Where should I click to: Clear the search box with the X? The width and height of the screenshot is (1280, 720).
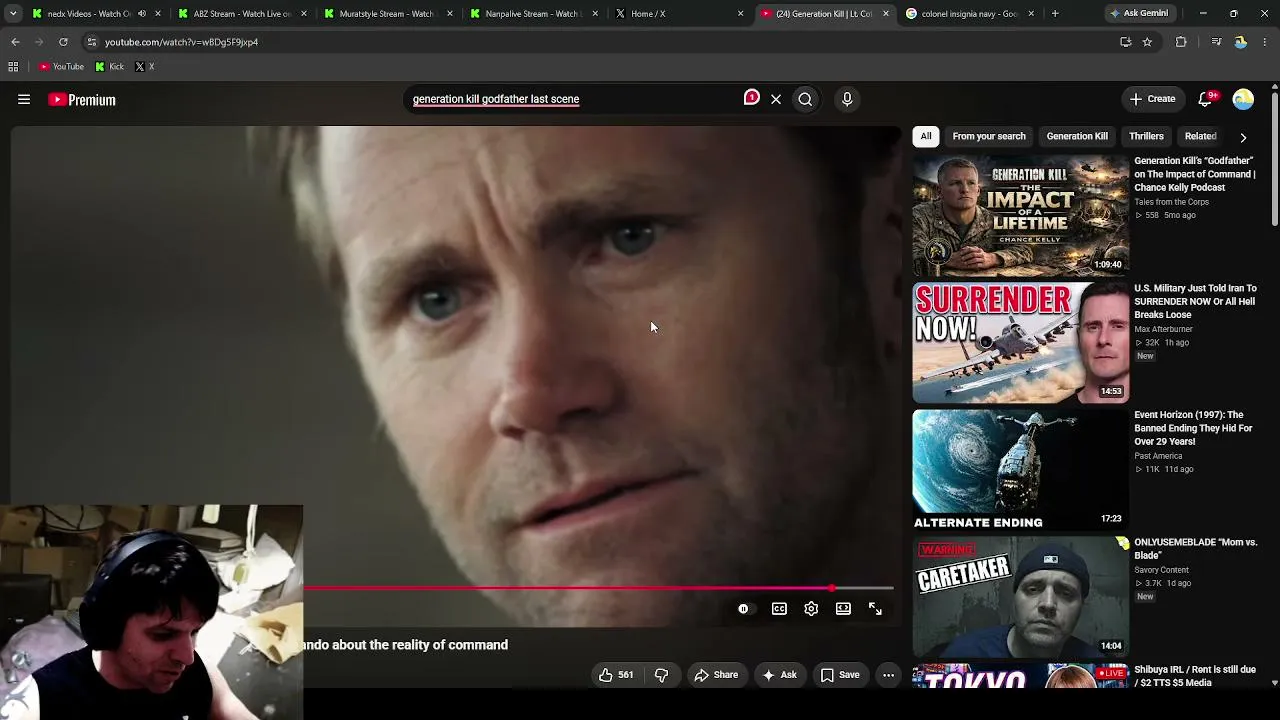[x=776, y=99]
